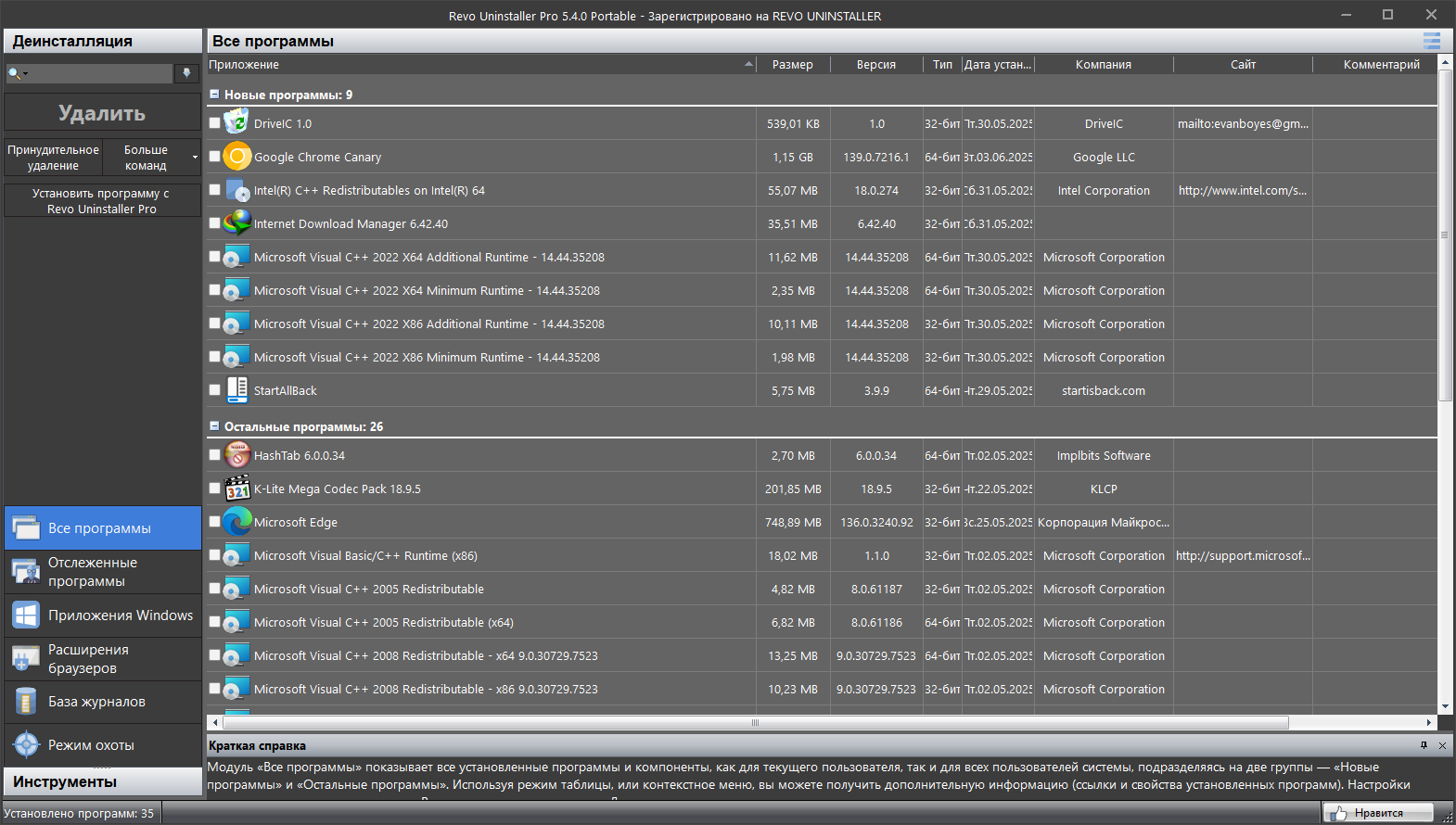Click the horizontal scrollbar right arrow
This screenshot has width=1456, height=825.
(1429, 722)
